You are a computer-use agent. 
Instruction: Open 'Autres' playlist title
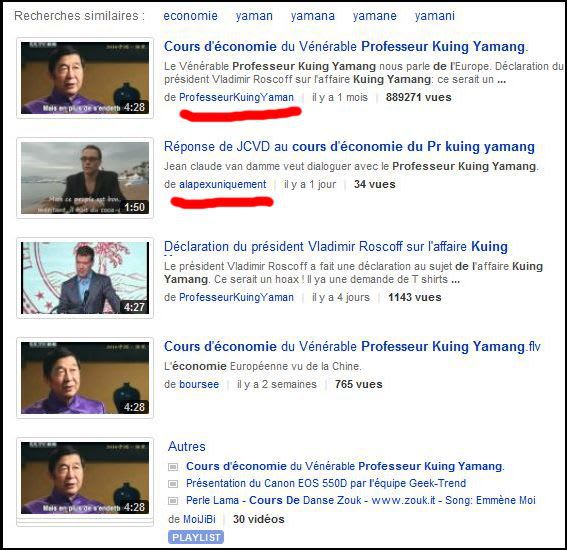[187, 446]
